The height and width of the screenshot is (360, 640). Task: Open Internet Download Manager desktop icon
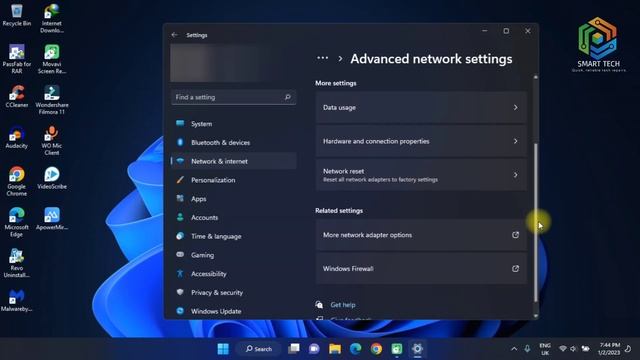click(52, 18)
